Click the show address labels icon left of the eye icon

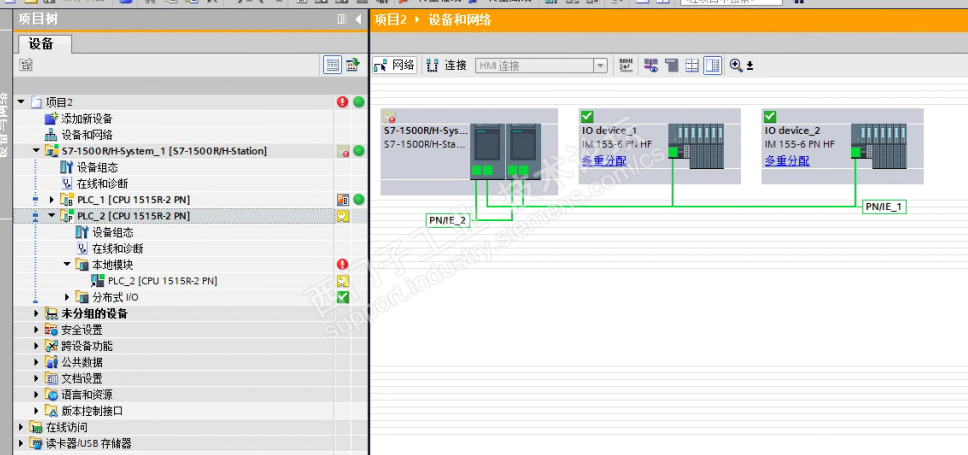coord(626,65)
